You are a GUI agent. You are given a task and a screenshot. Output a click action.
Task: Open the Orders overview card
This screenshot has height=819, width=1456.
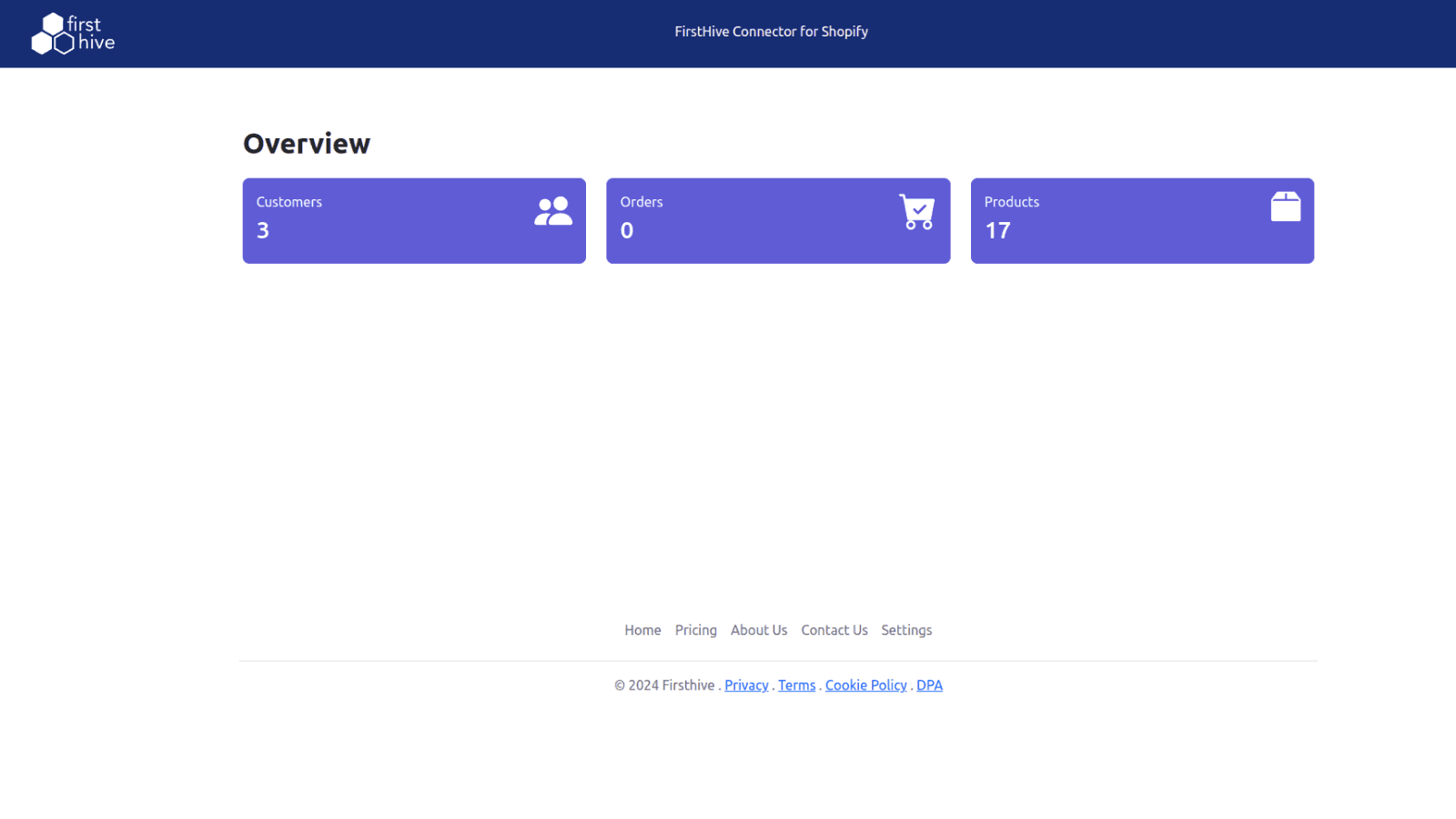[x=778, y=220]
